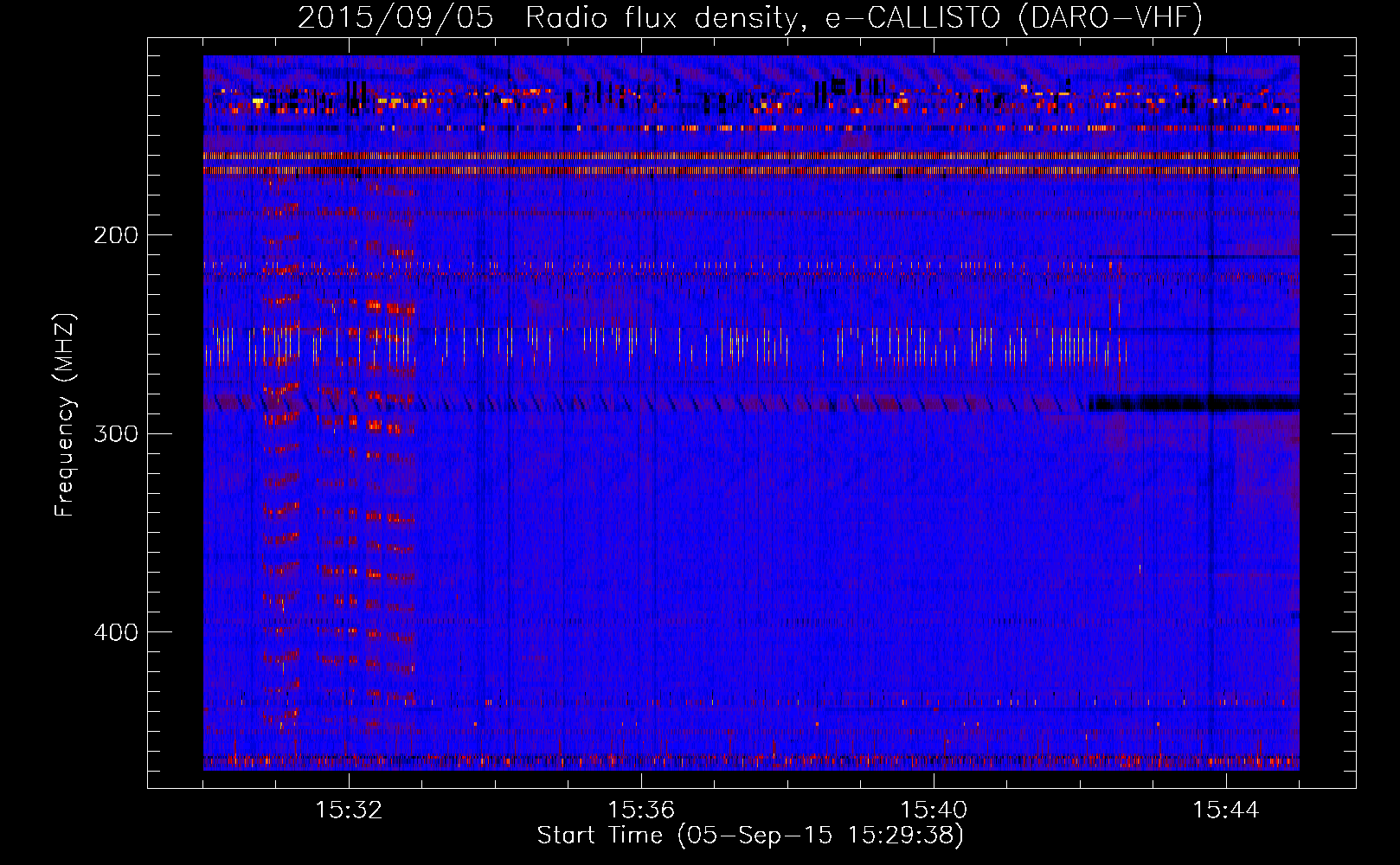Select the 400 frequency axis label
The height and width of the screenshot is (865, 1400).
116,632
